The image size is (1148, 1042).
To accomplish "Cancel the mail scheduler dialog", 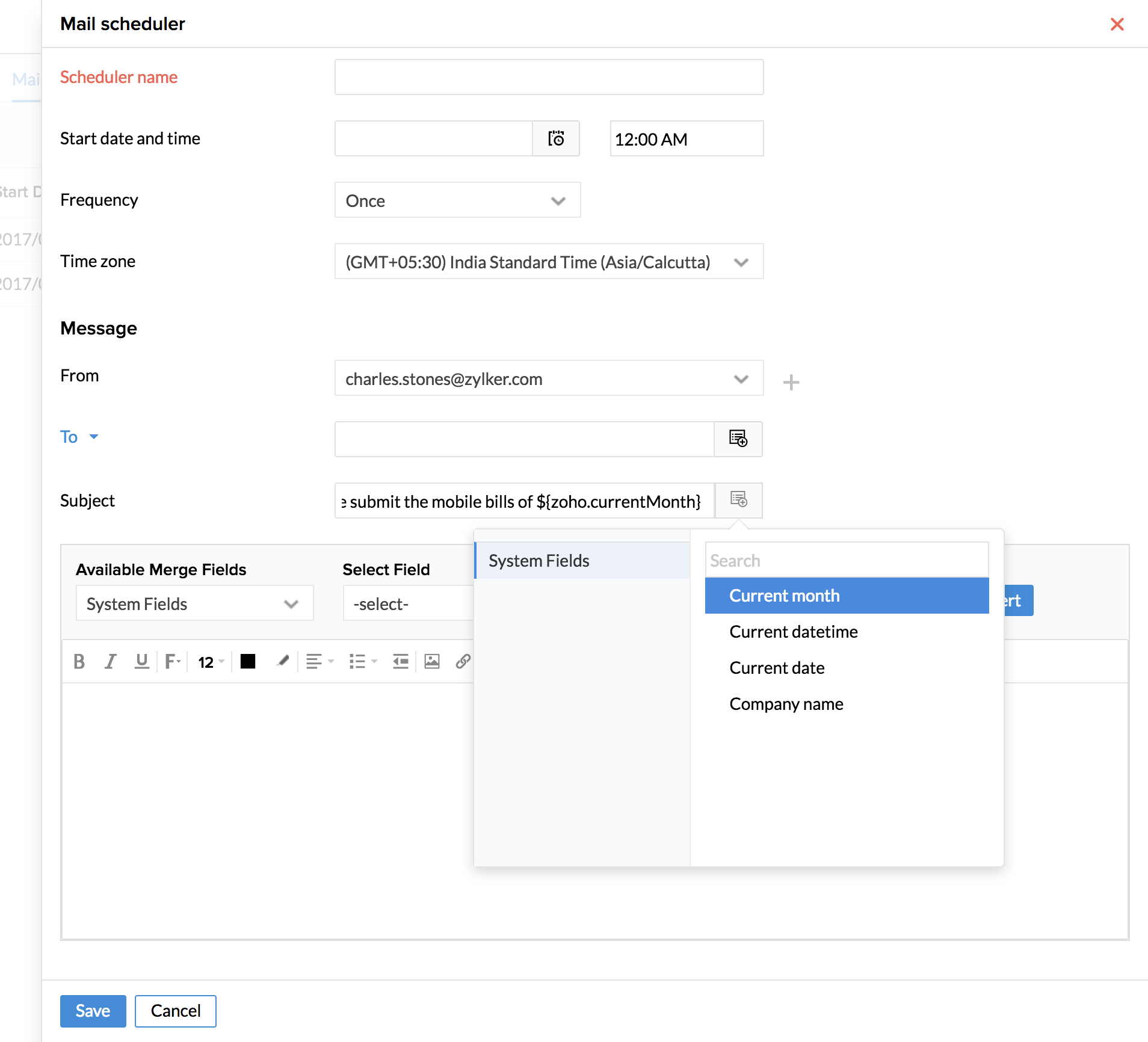I will coord(175,1011).
